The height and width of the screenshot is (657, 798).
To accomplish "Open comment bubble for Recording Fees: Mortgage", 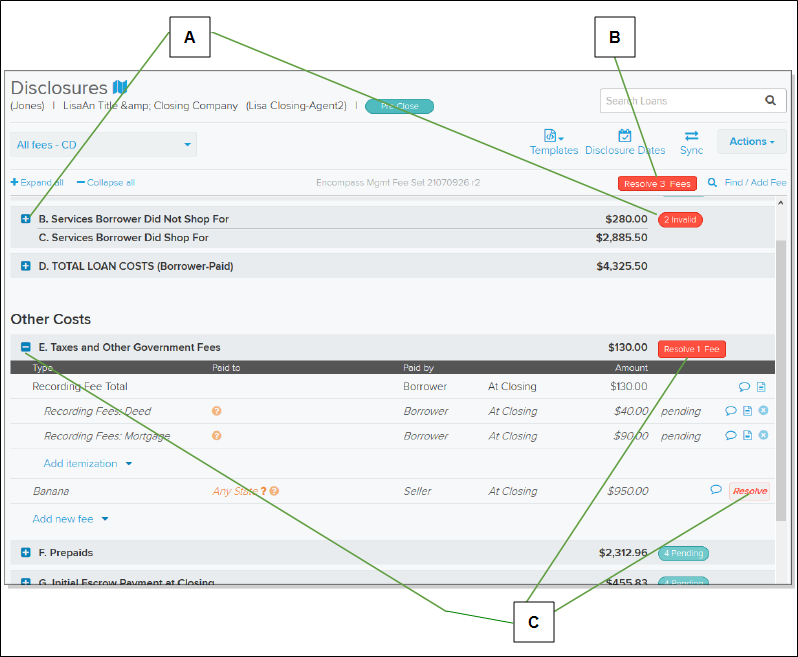I will (x=731, y=435).
